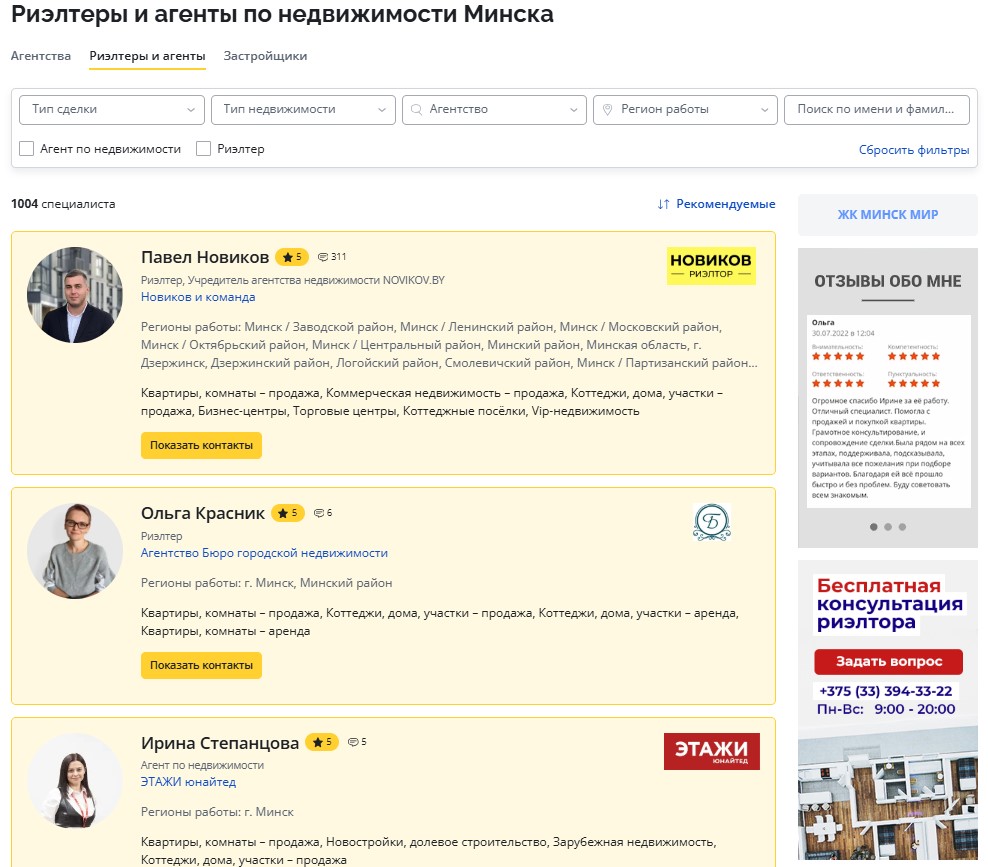Click the 5-star rating badge of Павел Новиков

pos(291,257)
